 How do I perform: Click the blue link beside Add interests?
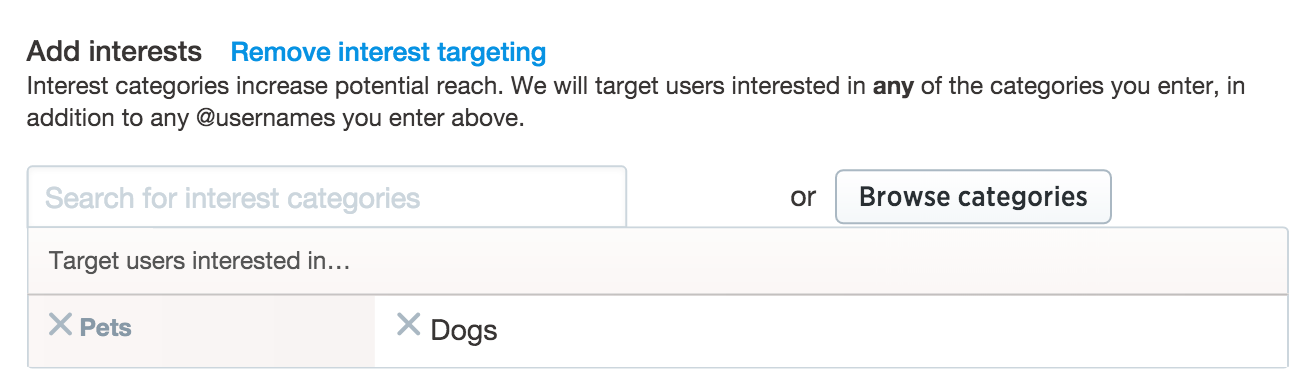pos(388,52)
